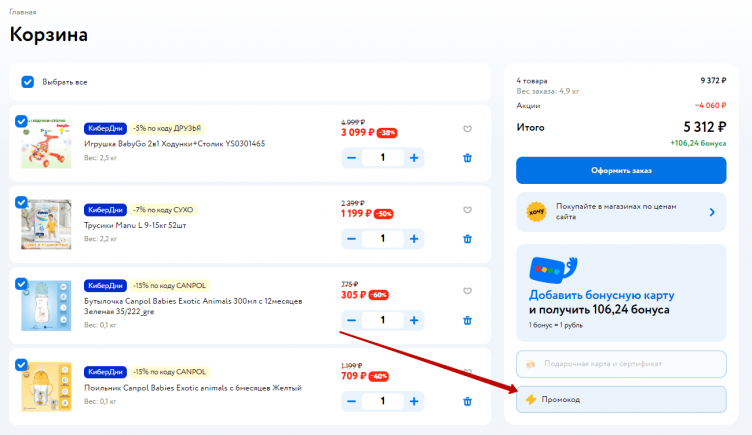The image size is (752, 435).
Task: Open the BabyGo walker product title link
Action: tap(175, 144)
